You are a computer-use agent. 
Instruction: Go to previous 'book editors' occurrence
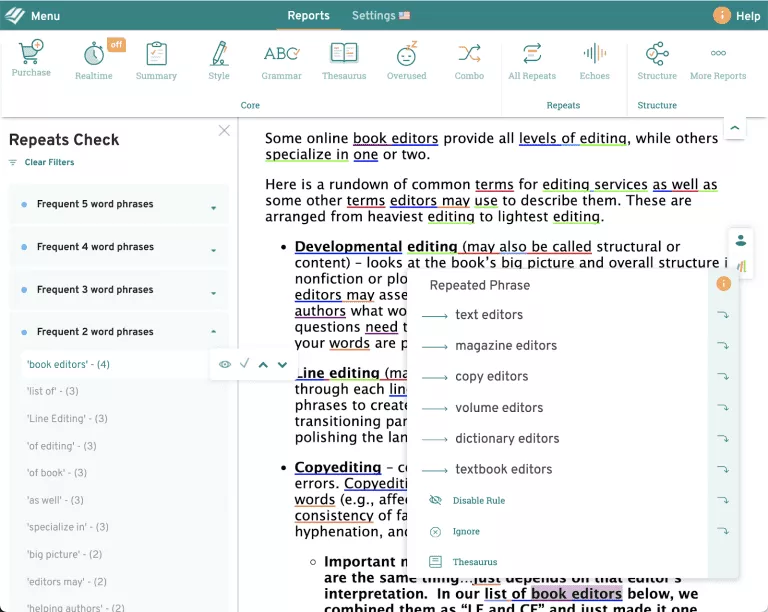pyautogui.click(x=263, y=365)
